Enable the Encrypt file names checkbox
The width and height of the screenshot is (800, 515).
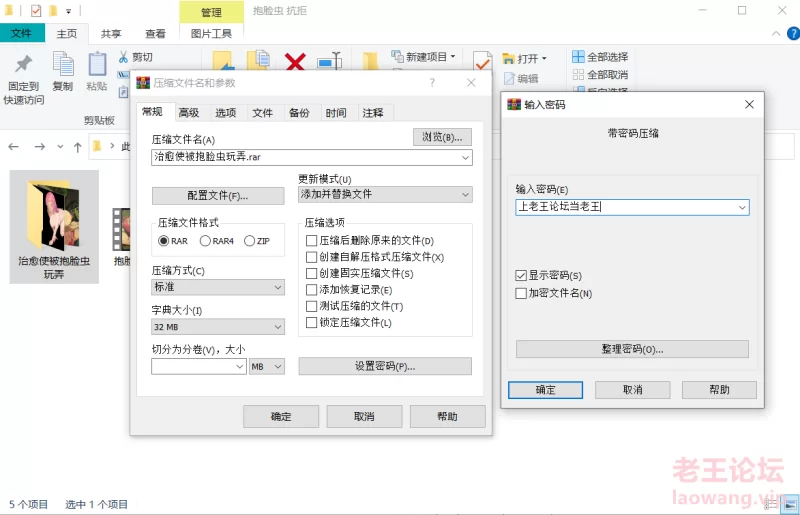tap(521, 293)
